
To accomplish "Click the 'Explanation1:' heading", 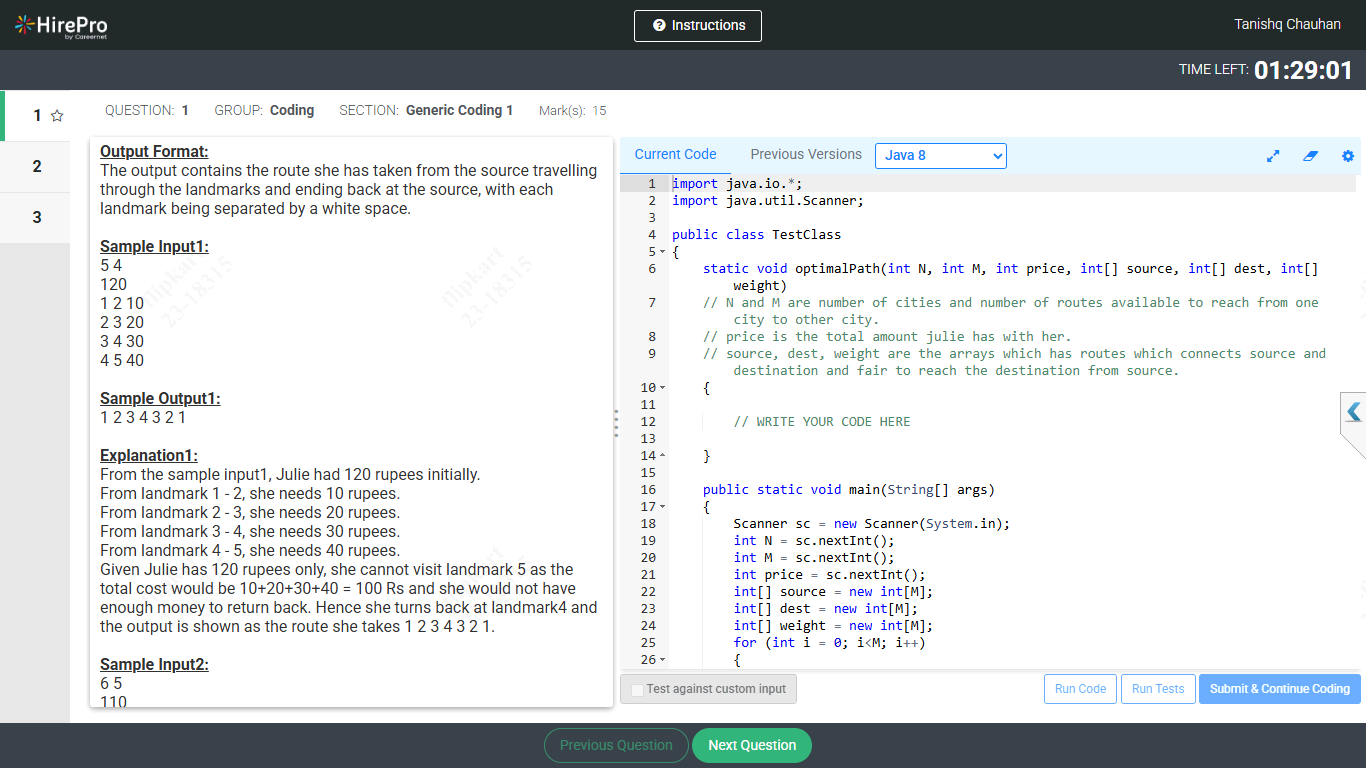I will click(x=149, y=456).
